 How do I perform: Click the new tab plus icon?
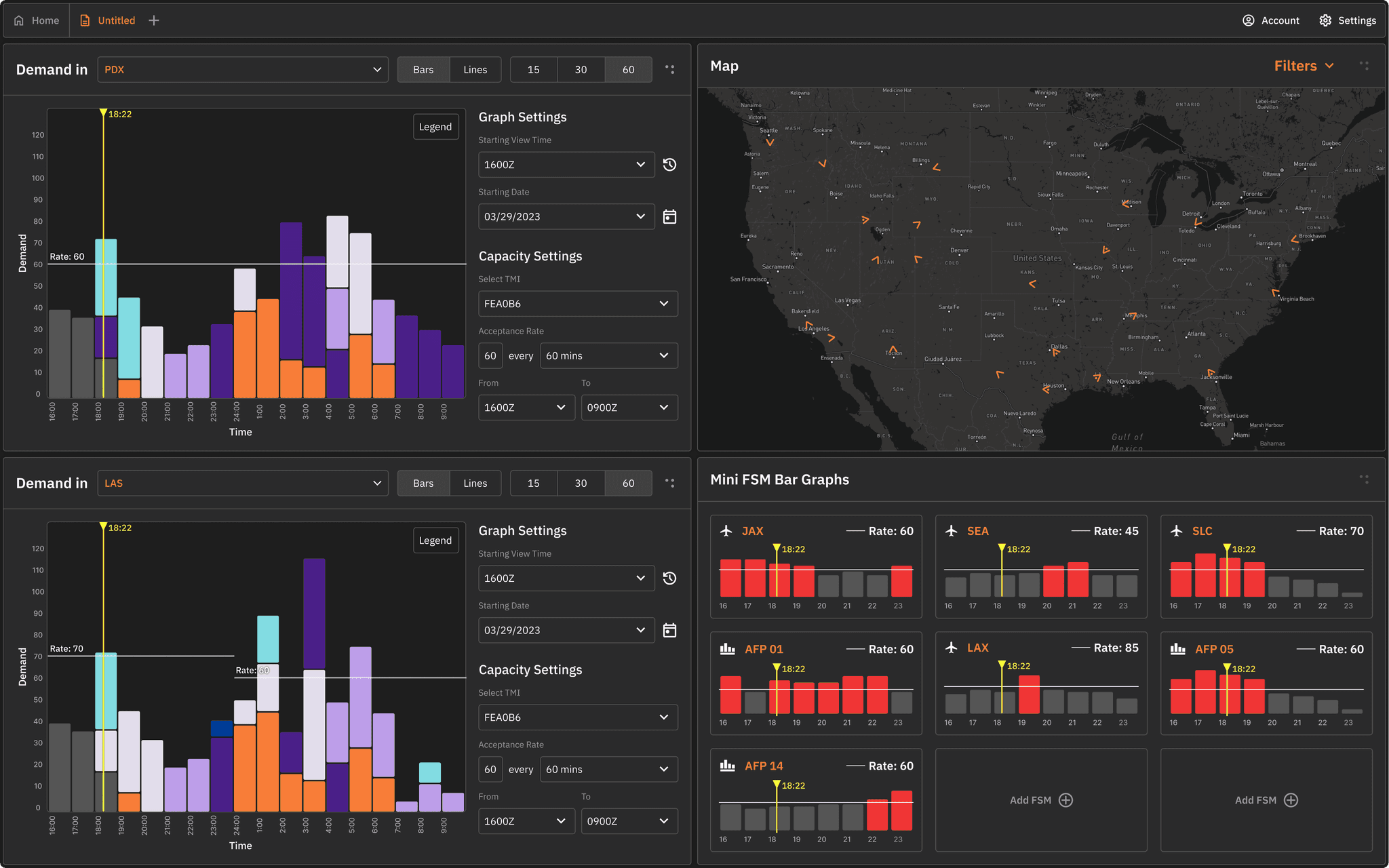pos(154,20)
